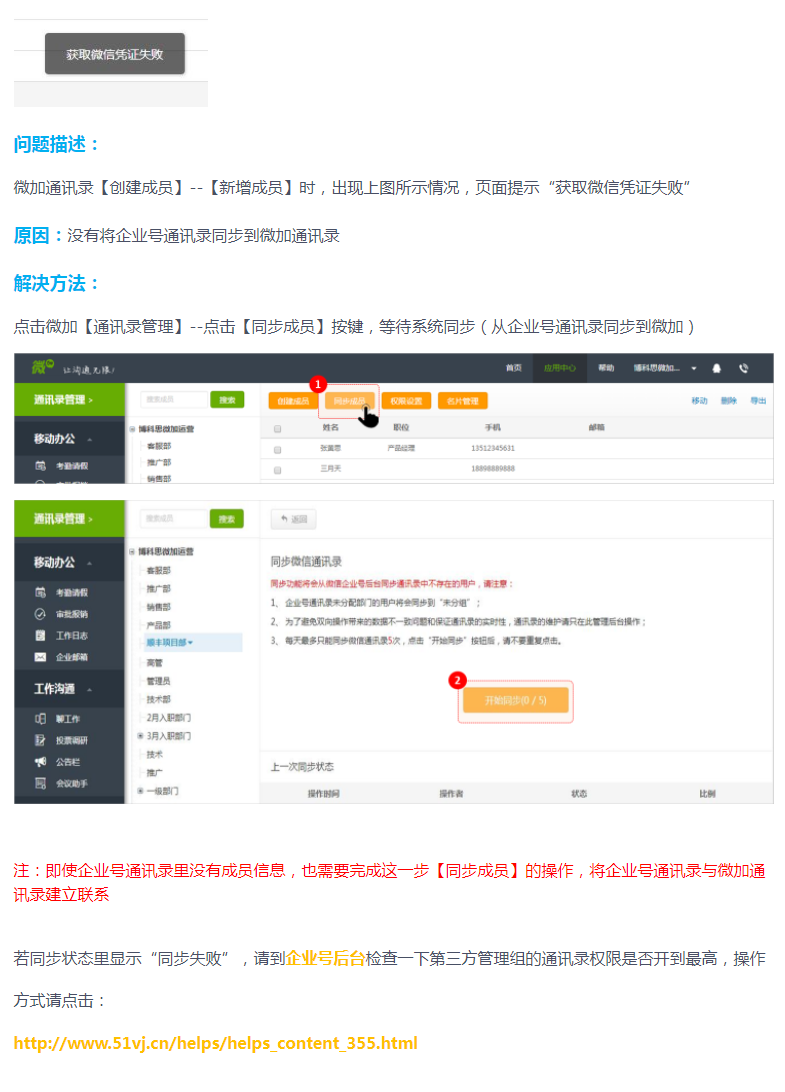Click the 操作者 column header
The width and height of the screenshot is (785, 1092).
(451, 793)
